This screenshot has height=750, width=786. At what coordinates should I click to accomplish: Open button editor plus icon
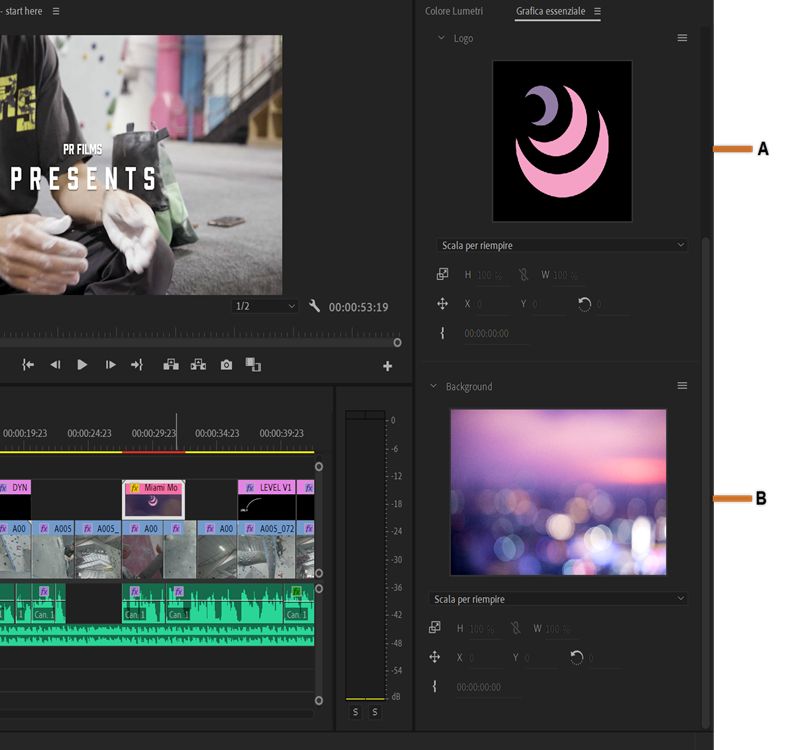387,366
